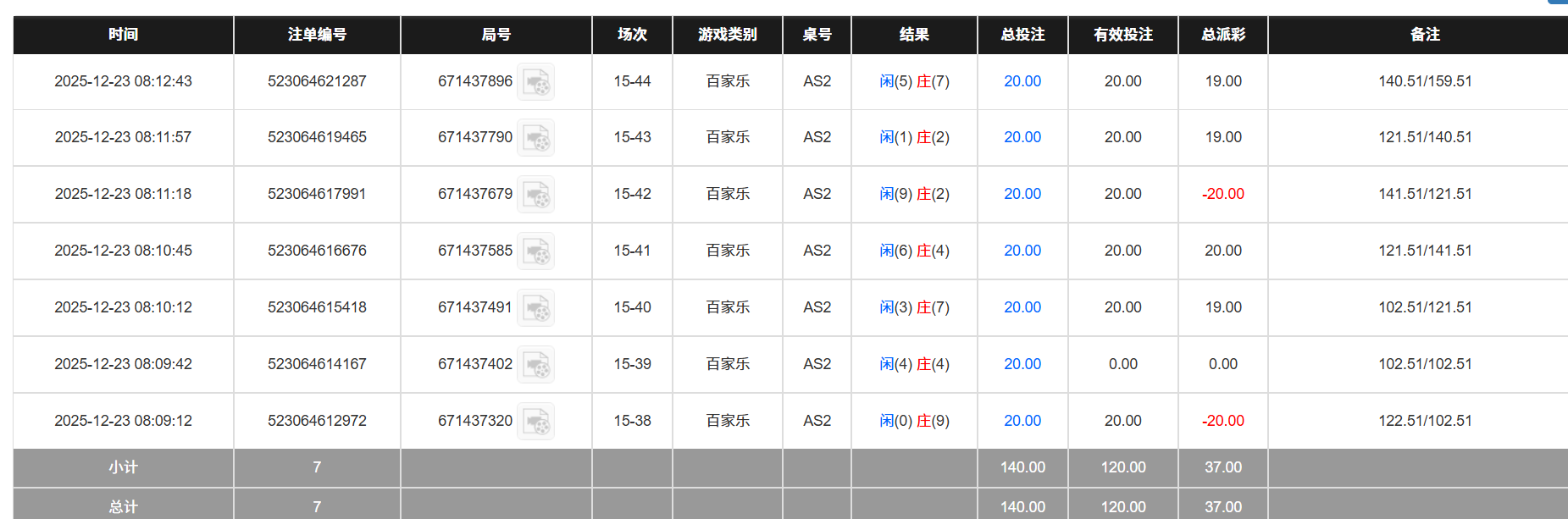Open video replay for round 671437896
Image resolution: width=1568 pixels, height=519 pixels.
click(535, 82)
